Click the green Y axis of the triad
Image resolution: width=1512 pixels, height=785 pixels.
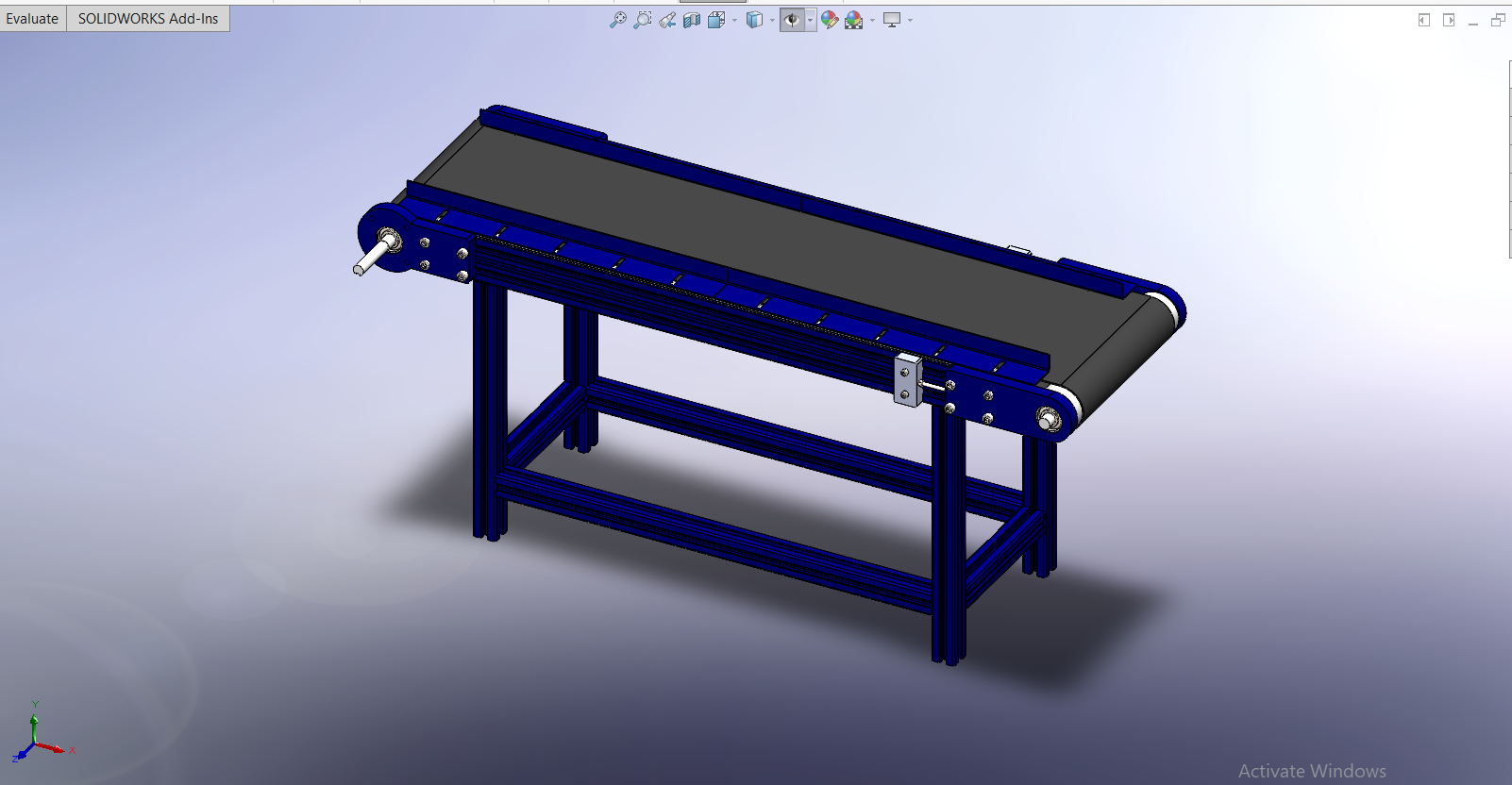tap(34, 728)
